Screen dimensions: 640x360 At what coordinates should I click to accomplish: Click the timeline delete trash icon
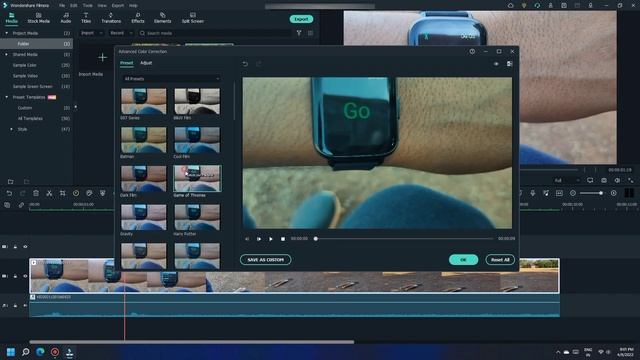[36, 193]
